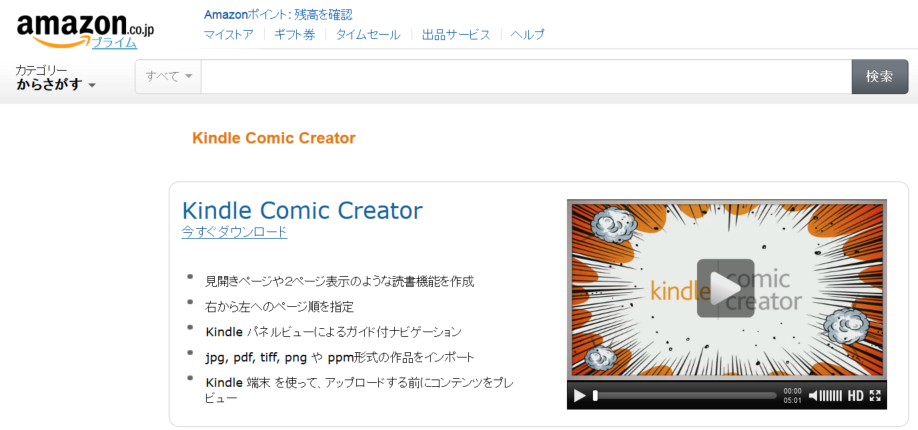This screenshot has width=918, height=430.
Task: Go to タイムセール page
Action: coord(368,35)
